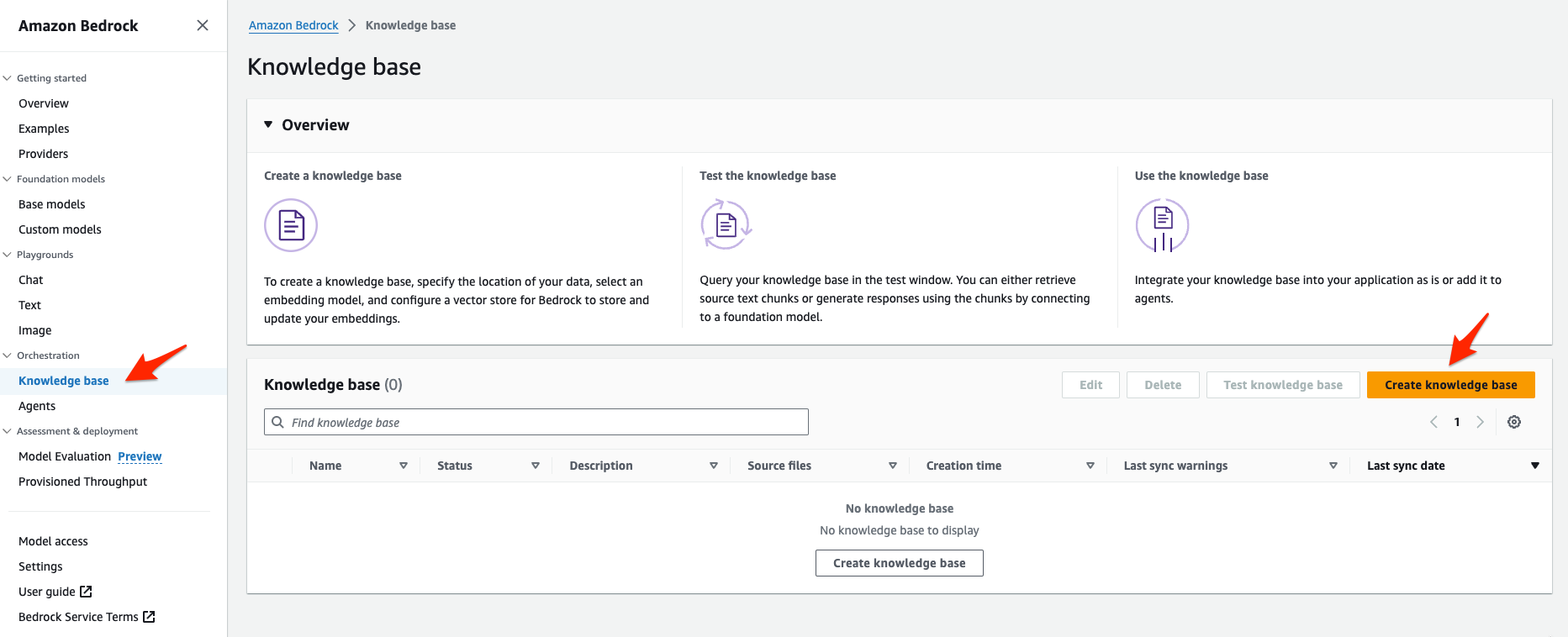Click page number 1 in pagination

[1457, 422]
